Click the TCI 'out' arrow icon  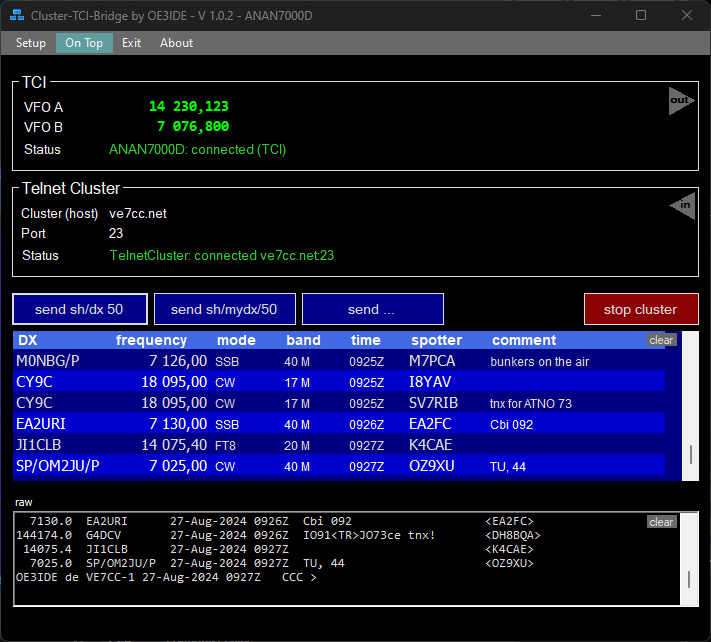[x=681, y=101]
